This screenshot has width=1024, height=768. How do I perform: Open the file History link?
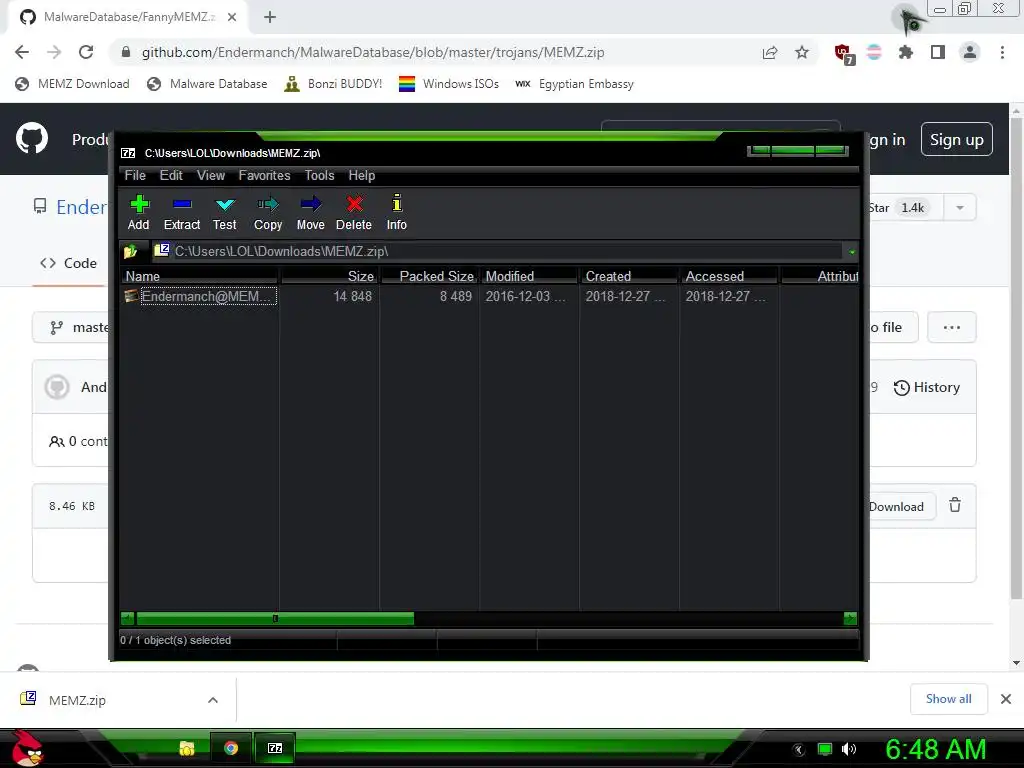927,387
